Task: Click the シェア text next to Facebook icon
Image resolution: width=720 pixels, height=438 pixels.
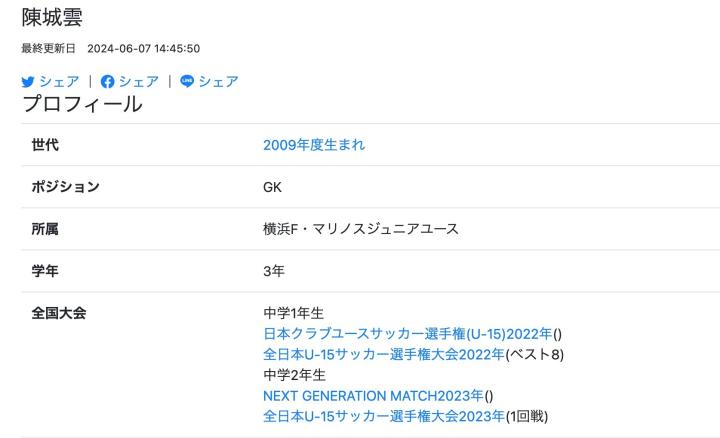Action: click(x=141, y=81)
